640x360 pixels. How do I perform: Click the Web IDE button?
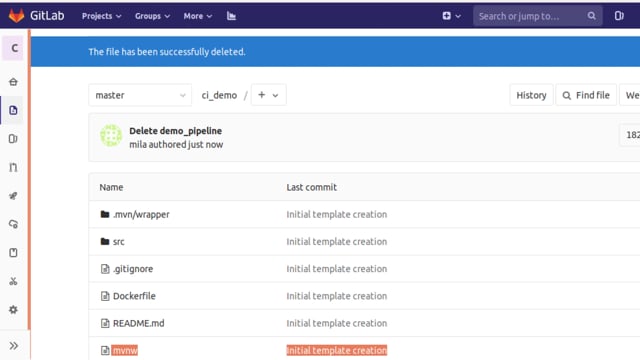[x=630, y=95]
